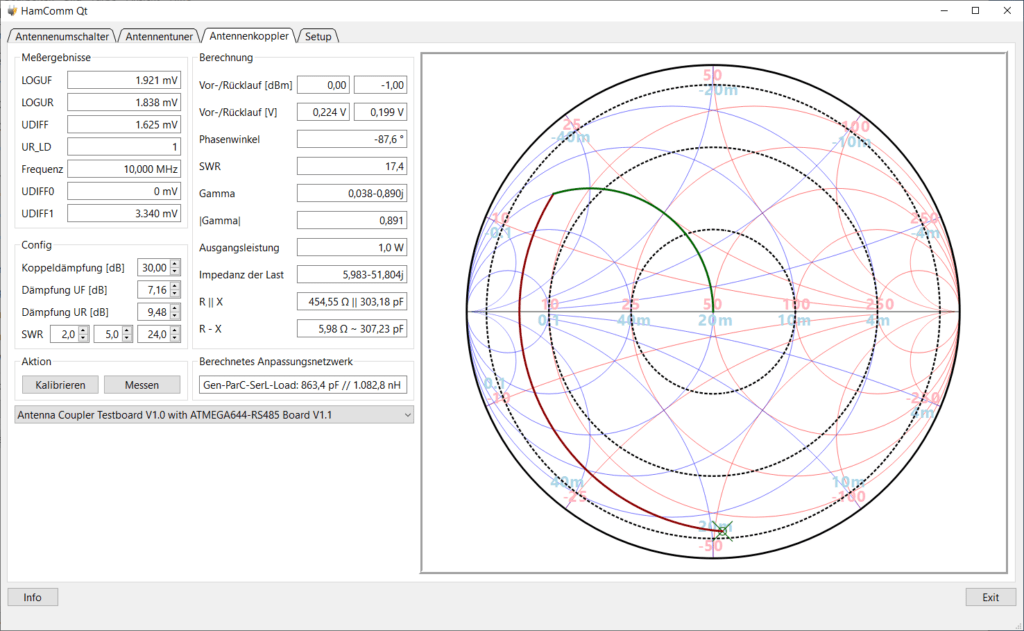Increase Koppeldämpfung value with up arrow

175,264
